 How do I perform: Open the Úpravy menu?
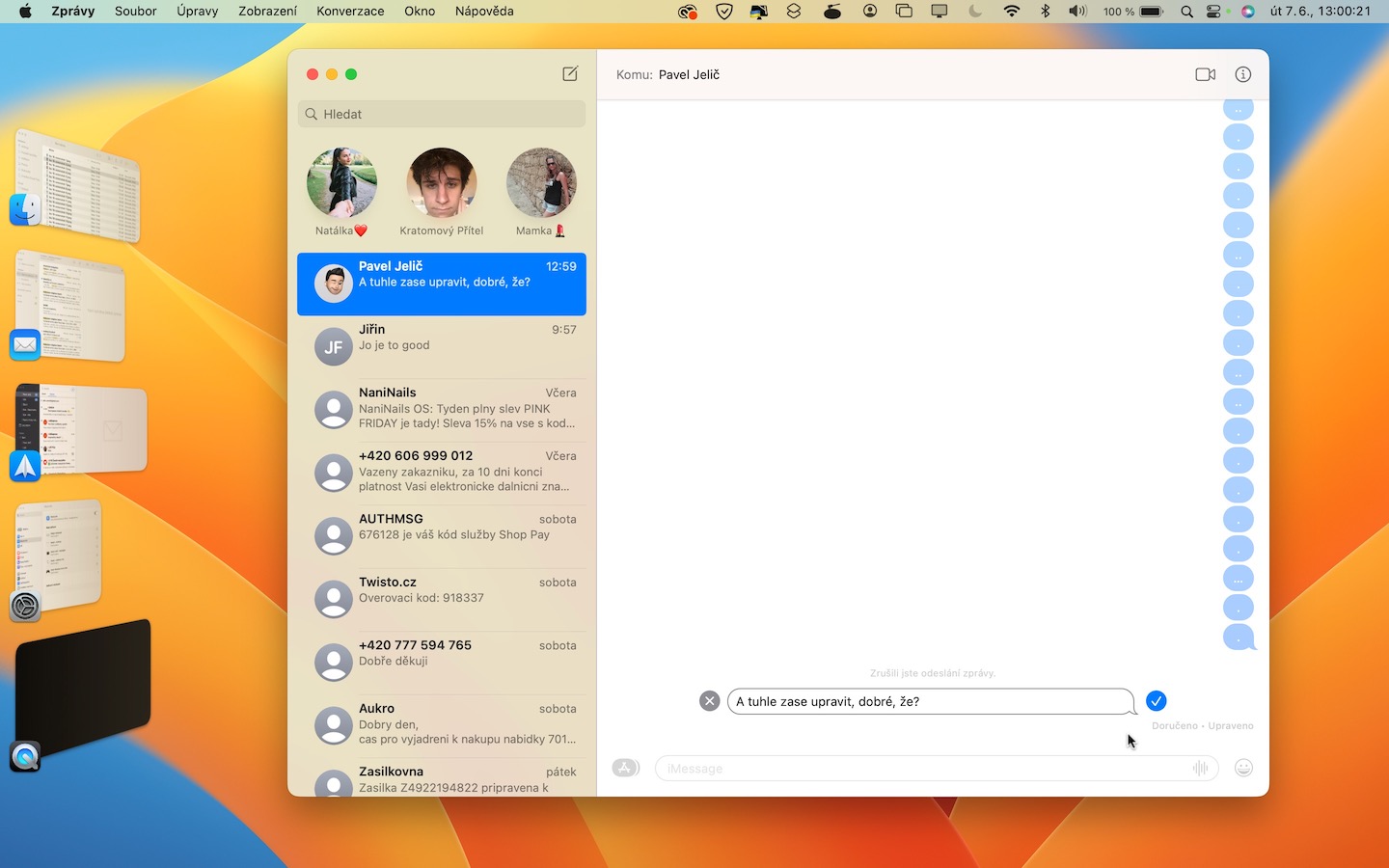click(x=197, y=12)
